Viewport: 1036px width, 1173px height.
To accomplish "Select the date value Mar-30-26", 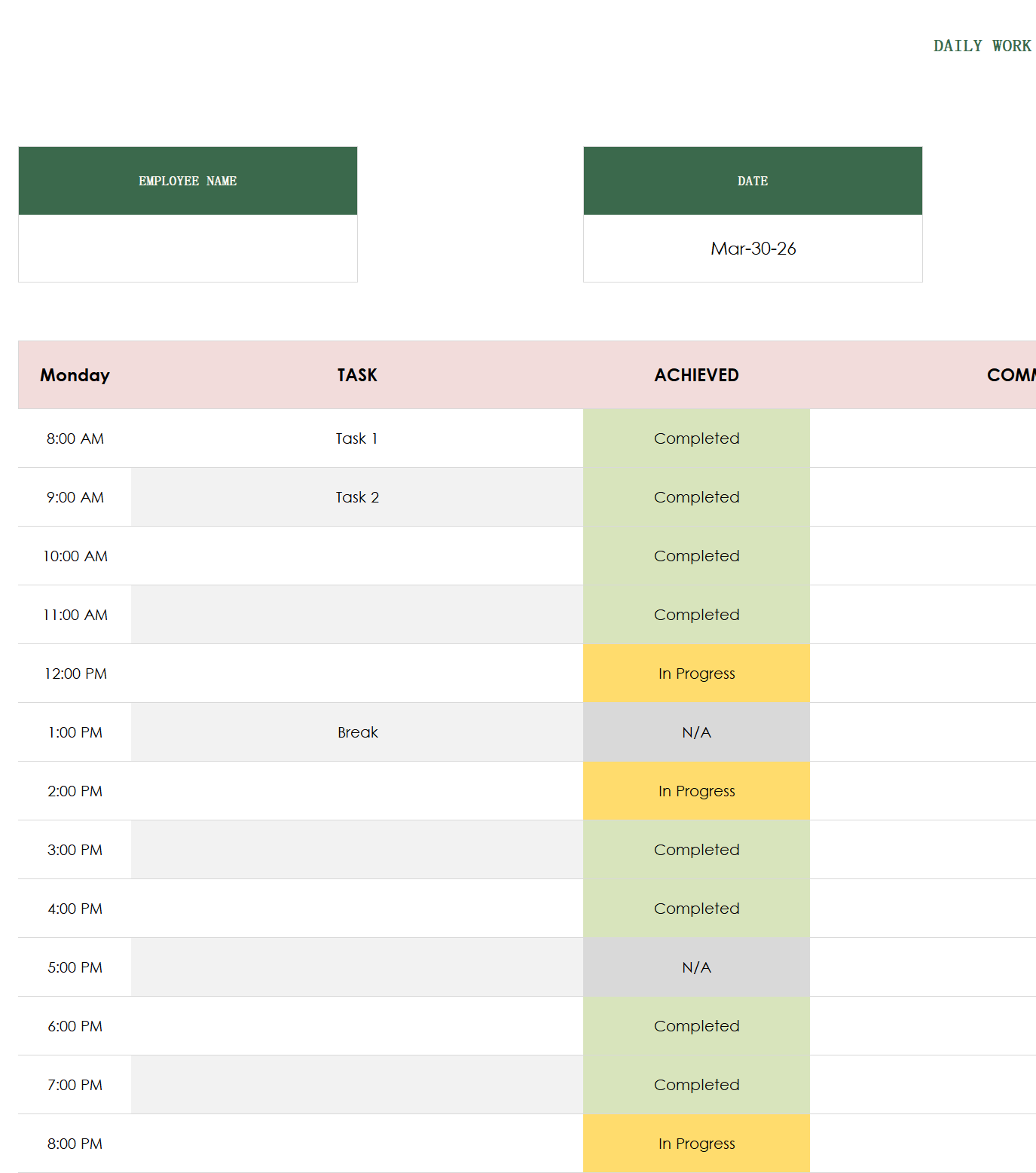I will 753,249.
